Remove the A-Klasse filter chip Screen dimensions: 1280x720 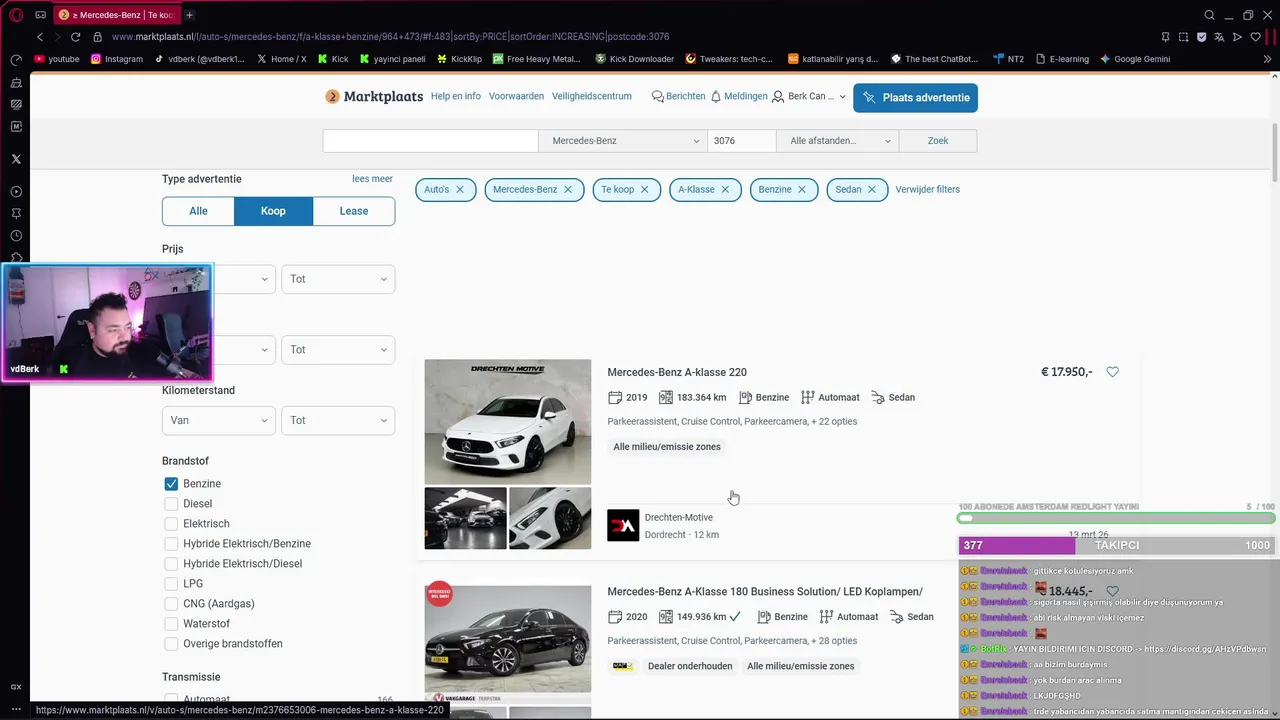725,189
